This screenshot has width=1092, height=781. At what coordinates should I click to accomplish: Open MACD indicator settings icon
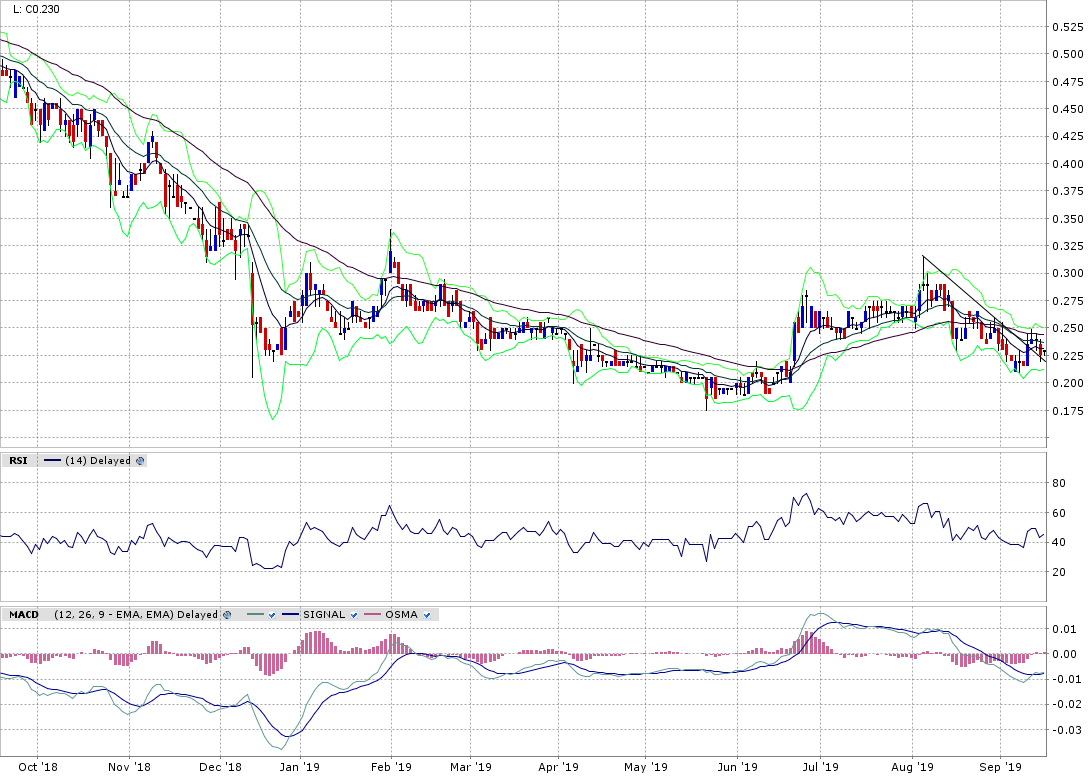[227, 615]
